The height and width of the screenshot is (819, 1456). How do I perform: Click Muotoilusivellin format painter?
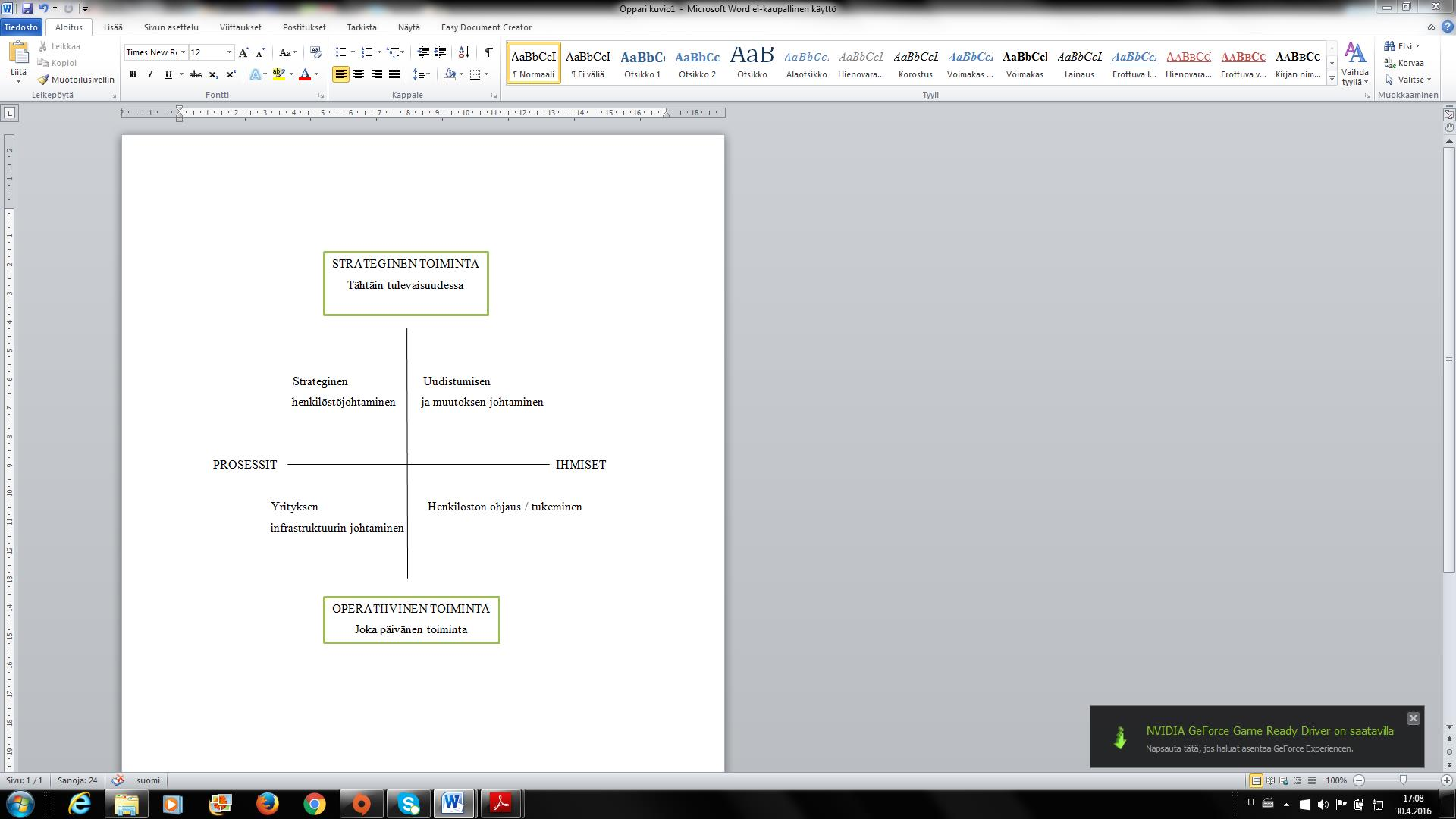tap(76, 80)
